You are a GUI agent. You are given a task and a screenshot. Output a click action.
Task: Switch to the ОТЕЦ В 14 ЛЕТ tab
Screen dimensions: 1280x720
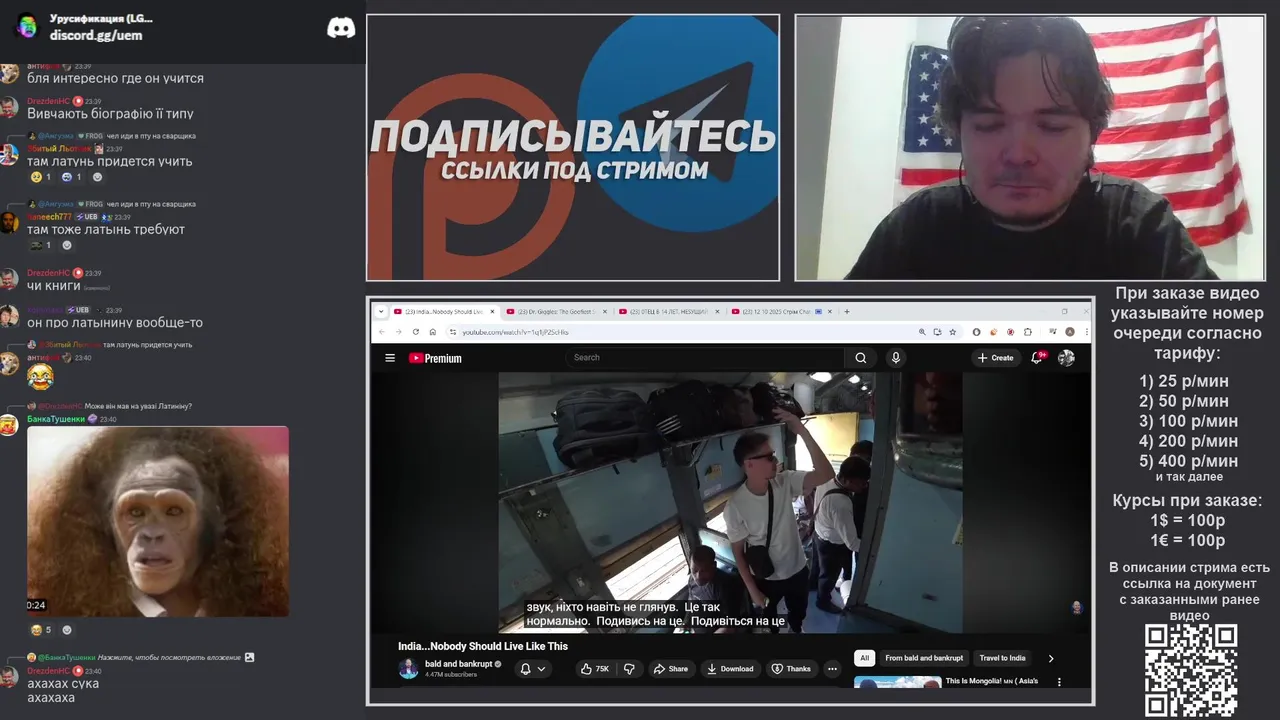pyautogui.click(x=670, y=311)
